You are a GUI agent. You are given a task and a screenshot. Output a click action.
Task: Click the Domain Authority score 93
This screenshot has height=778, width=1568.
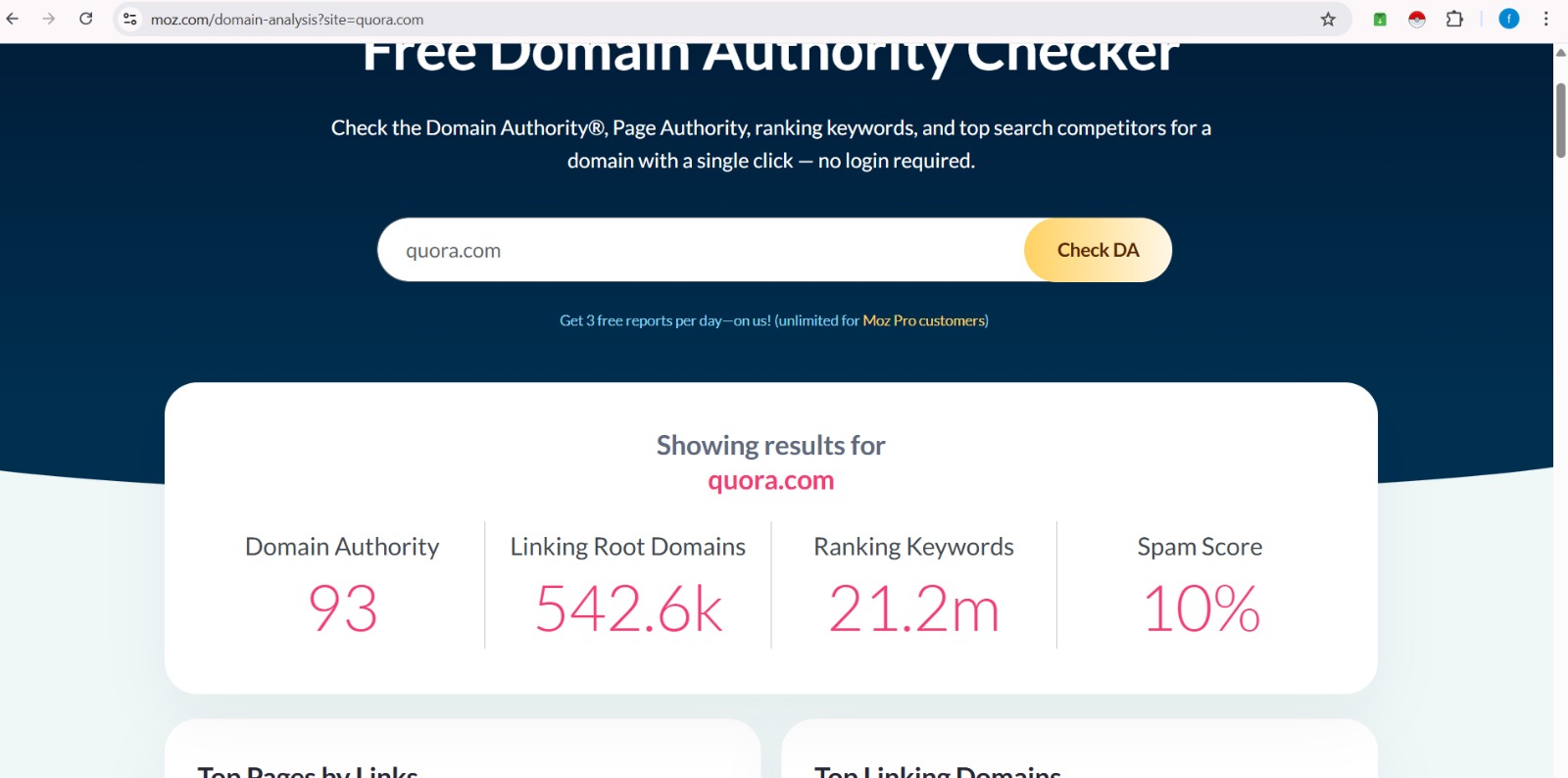[x=343, y=608]
